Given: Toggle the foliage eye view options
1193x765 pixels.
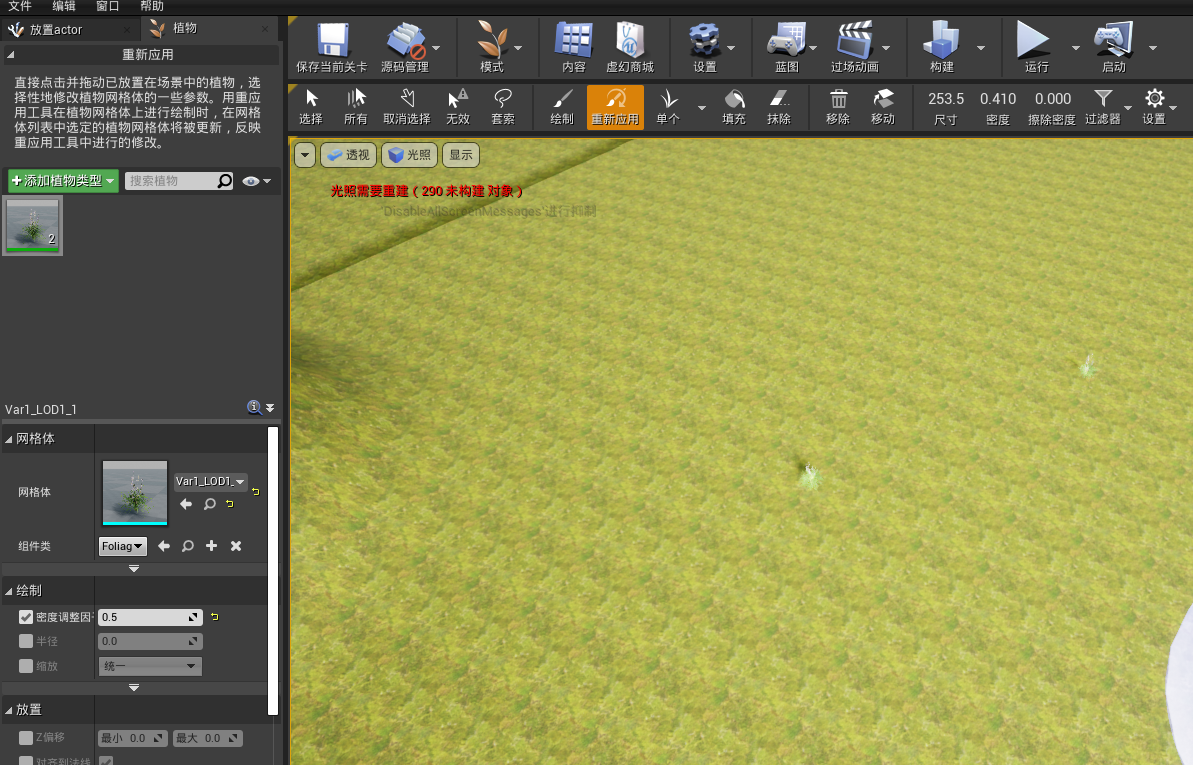Looking at the screenshot, I should tap(256, 181).
